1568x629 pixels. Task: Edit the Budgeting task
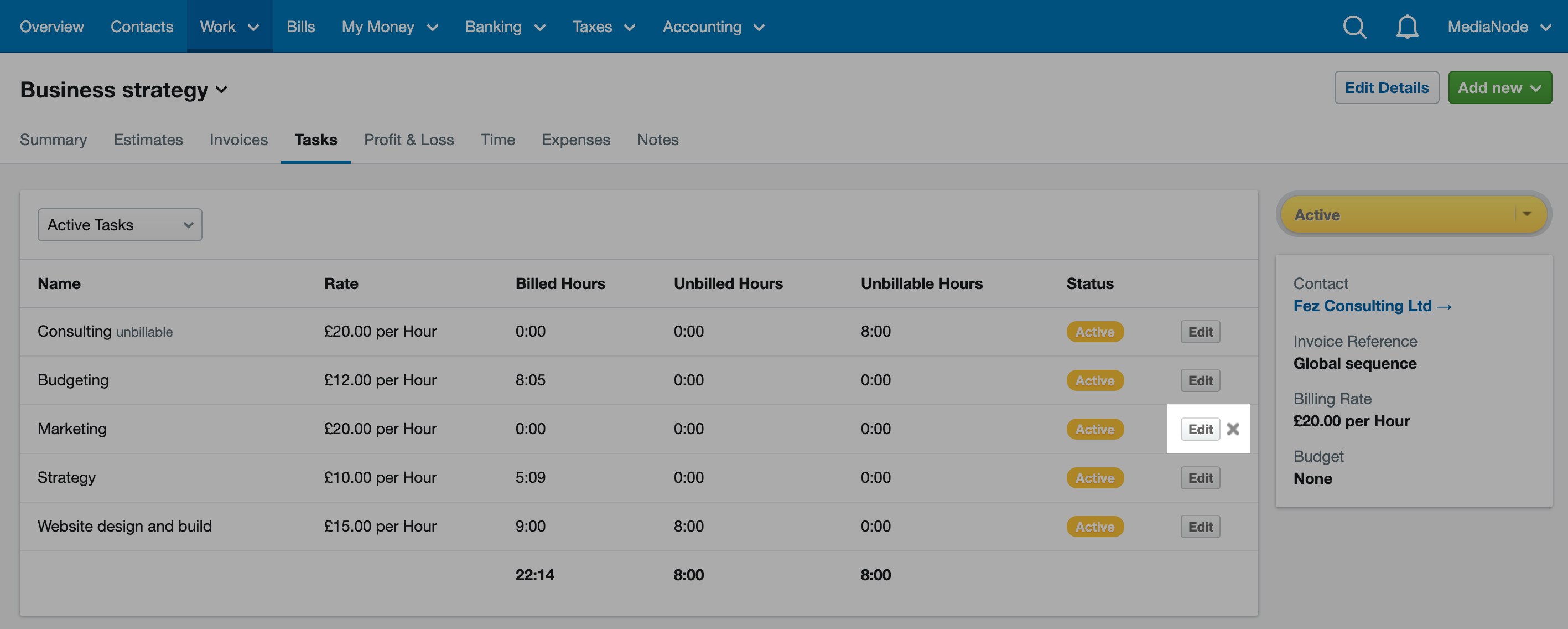coord(1201,380)
